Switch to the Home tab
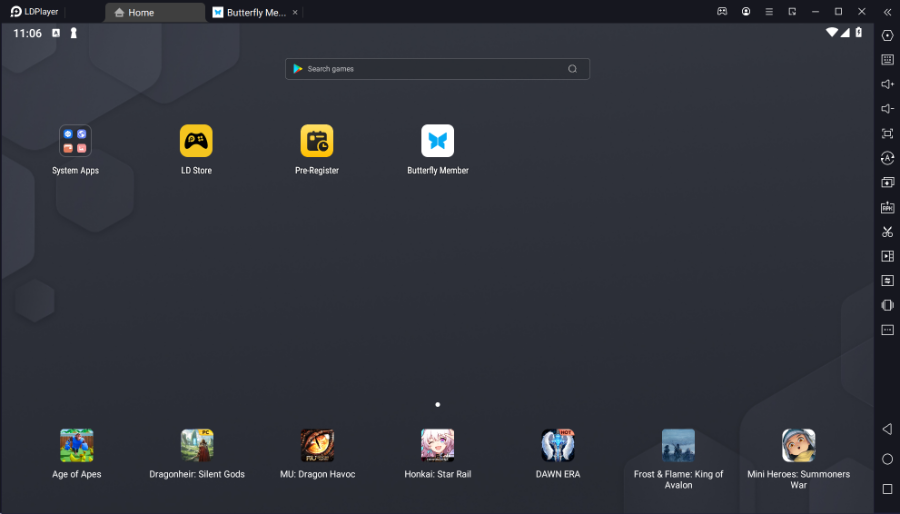Viewport: 900px width, 514px height. point(155,13)
